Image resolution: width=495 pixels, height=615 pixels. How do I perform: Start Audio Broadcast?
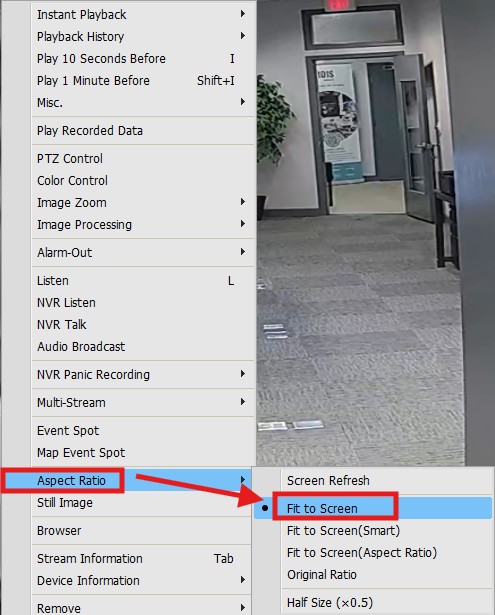point(143,346)
